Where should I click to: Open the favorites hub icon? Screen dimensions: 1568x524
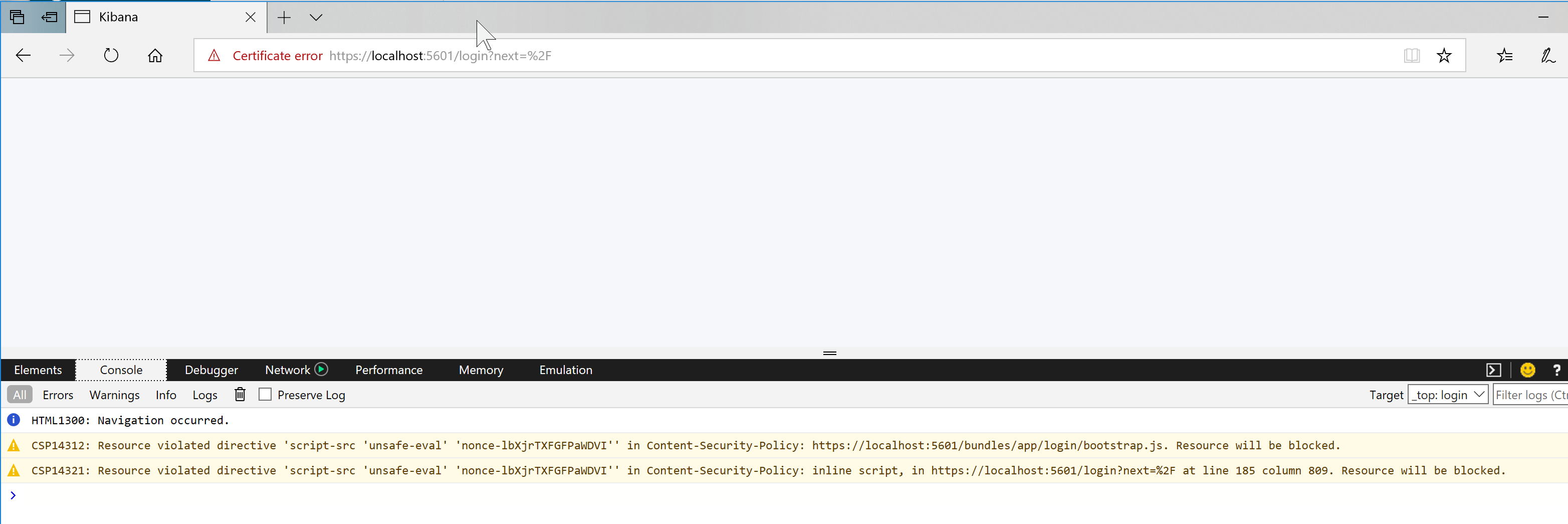pyautogui.click(x=1505, y=56)
